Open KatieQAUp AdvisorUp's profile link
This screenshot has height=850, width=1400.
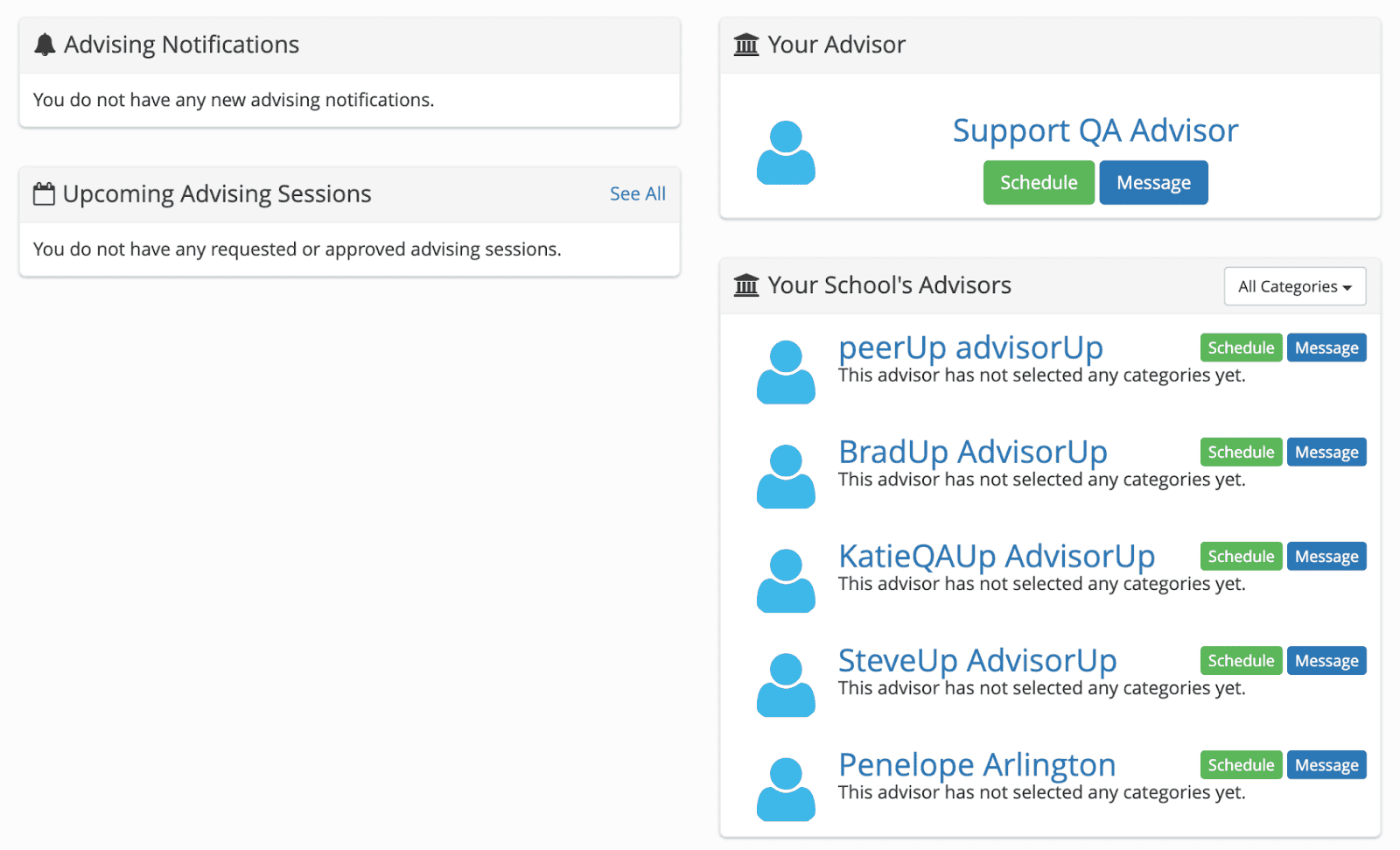(x=997, y=556)
